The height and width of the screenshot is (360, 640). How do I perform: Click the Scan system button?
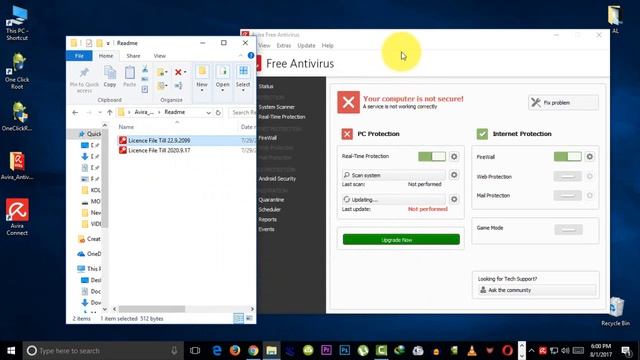(393, 175)
